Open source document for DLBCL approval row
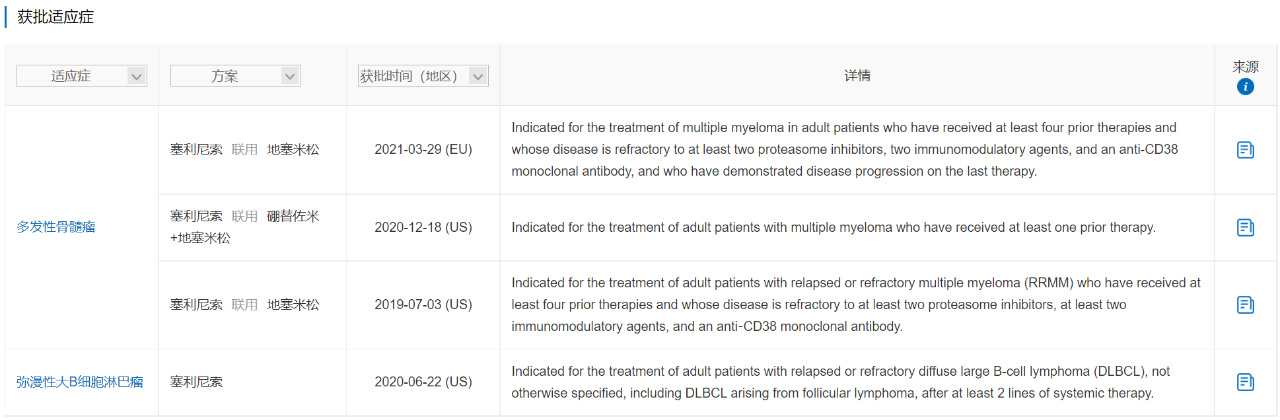This screenshot has height=420, width=1280. click(1245, 382)
